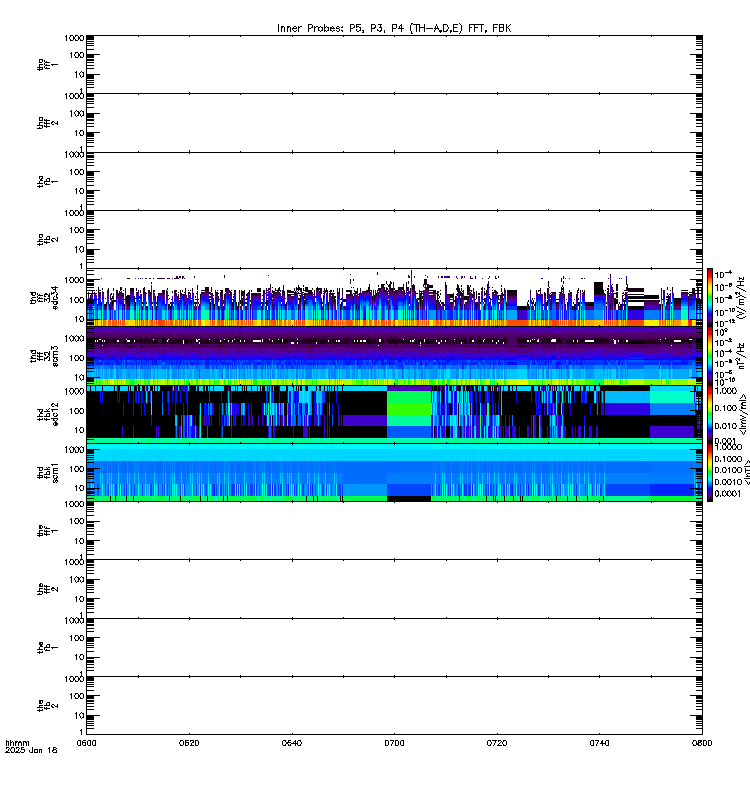This screenshot has width=750, height=800.
Task: Click the nT²/Hz color bar for scm3
Action: pos(710,356)
